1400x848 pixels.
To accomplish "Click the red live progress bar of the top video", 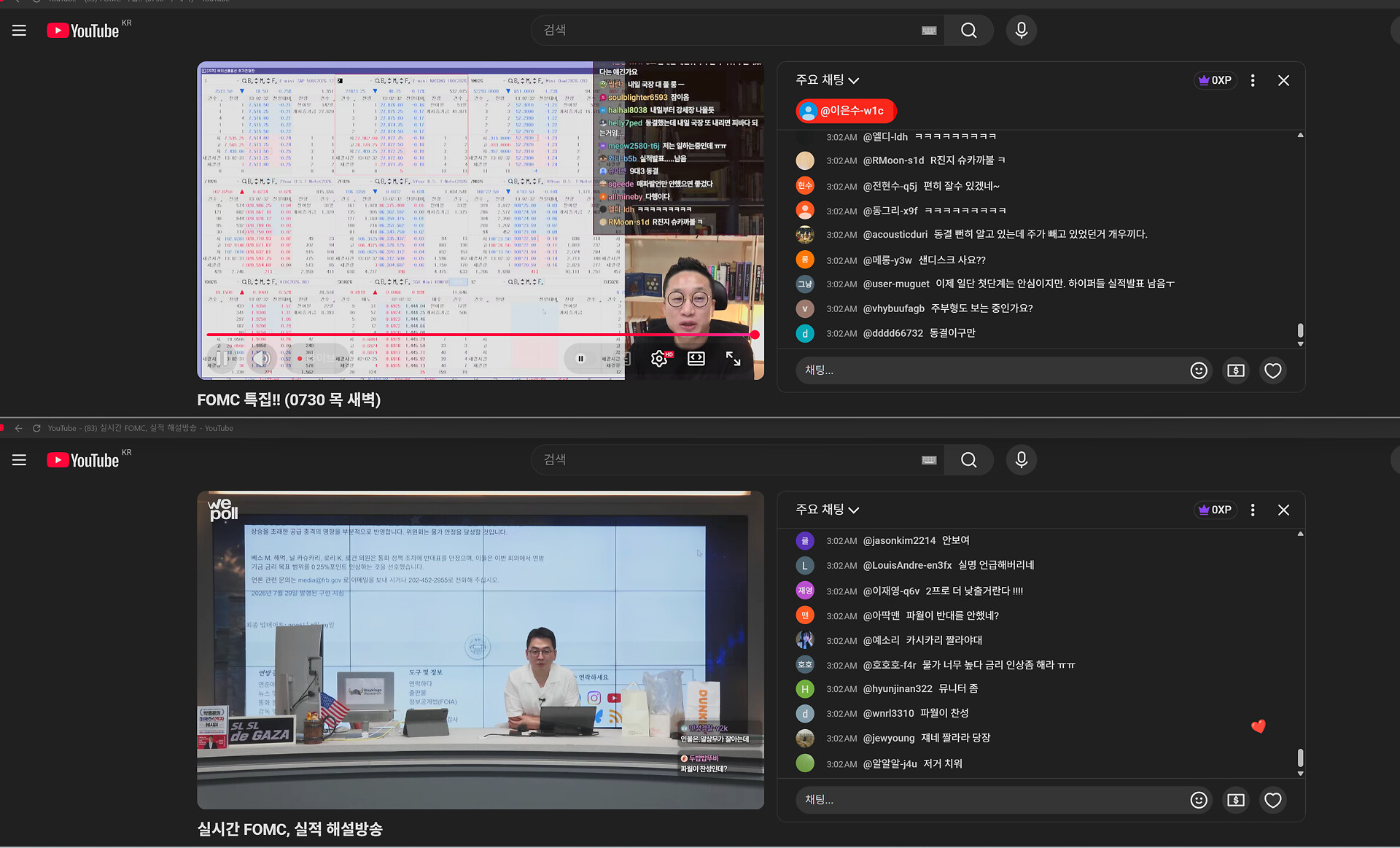I will [481, 335].
